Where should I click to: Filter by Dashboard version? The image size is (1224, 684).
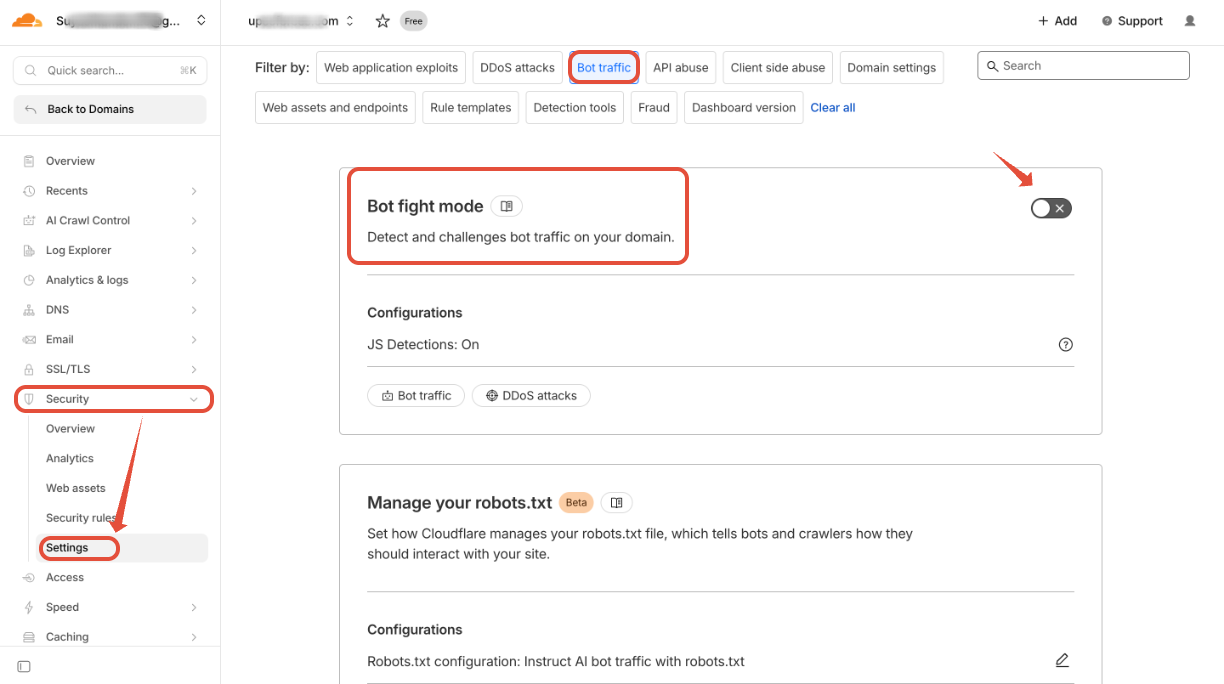[744, 108]
